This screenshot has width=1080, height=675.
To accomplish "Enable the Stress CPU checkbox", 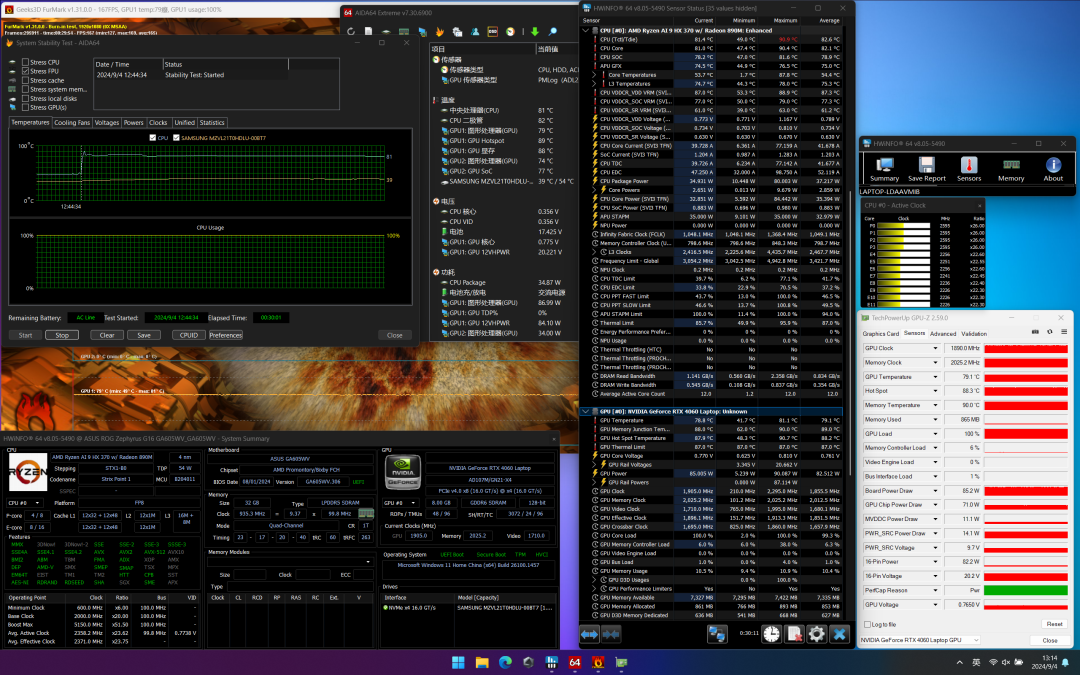I will [x=25, y=62].
